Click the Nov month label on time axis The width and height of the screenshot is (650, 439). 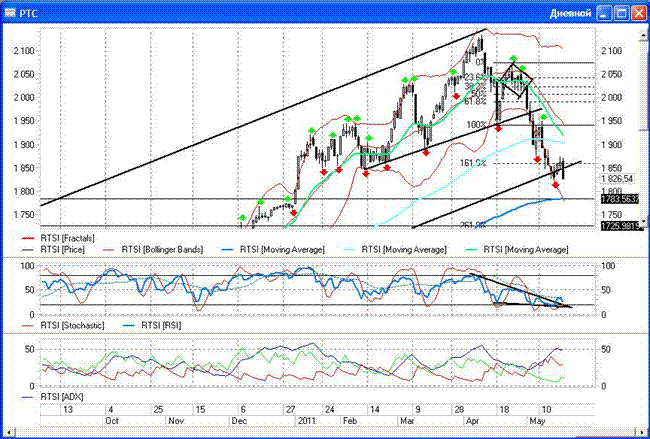pos(176,421)
